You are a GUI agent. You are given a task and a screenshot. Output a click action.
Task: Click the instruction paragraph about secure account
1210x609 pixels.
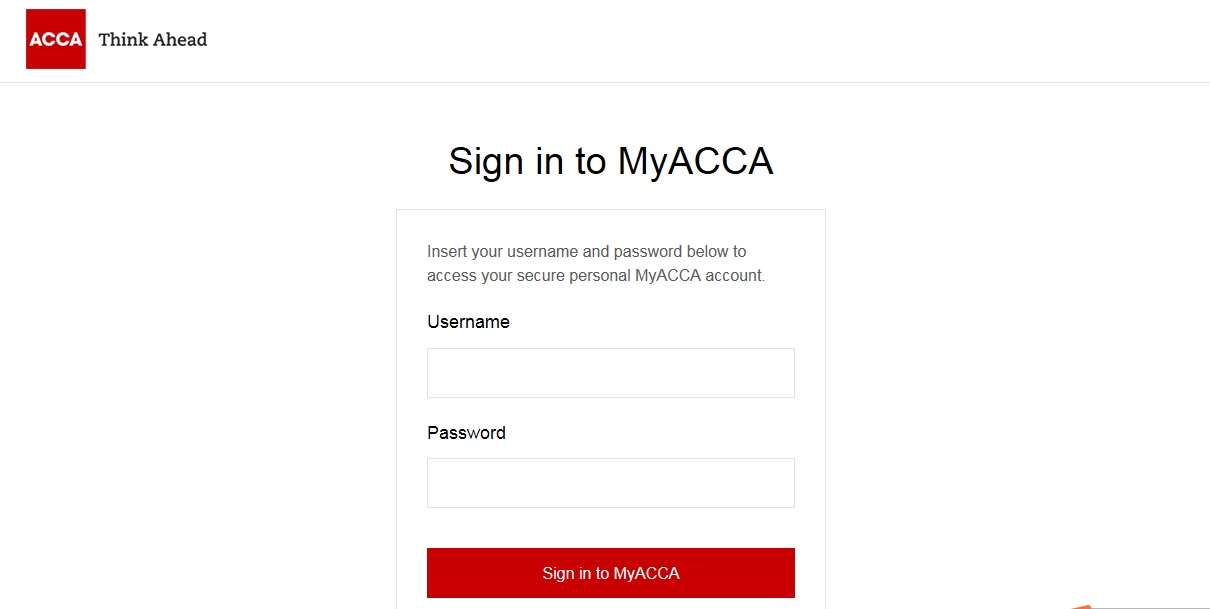[x=596, y=263]
